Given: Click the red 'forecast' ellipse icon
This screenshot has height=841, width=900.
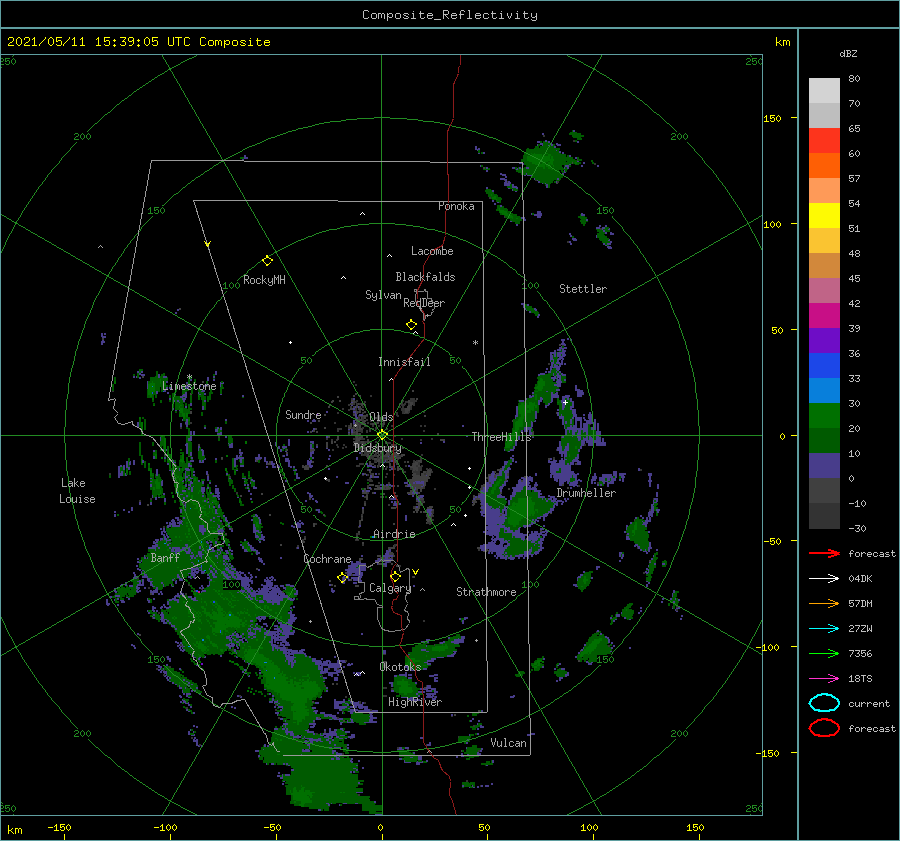Looking at the screenshot, I should click(824, 728).
